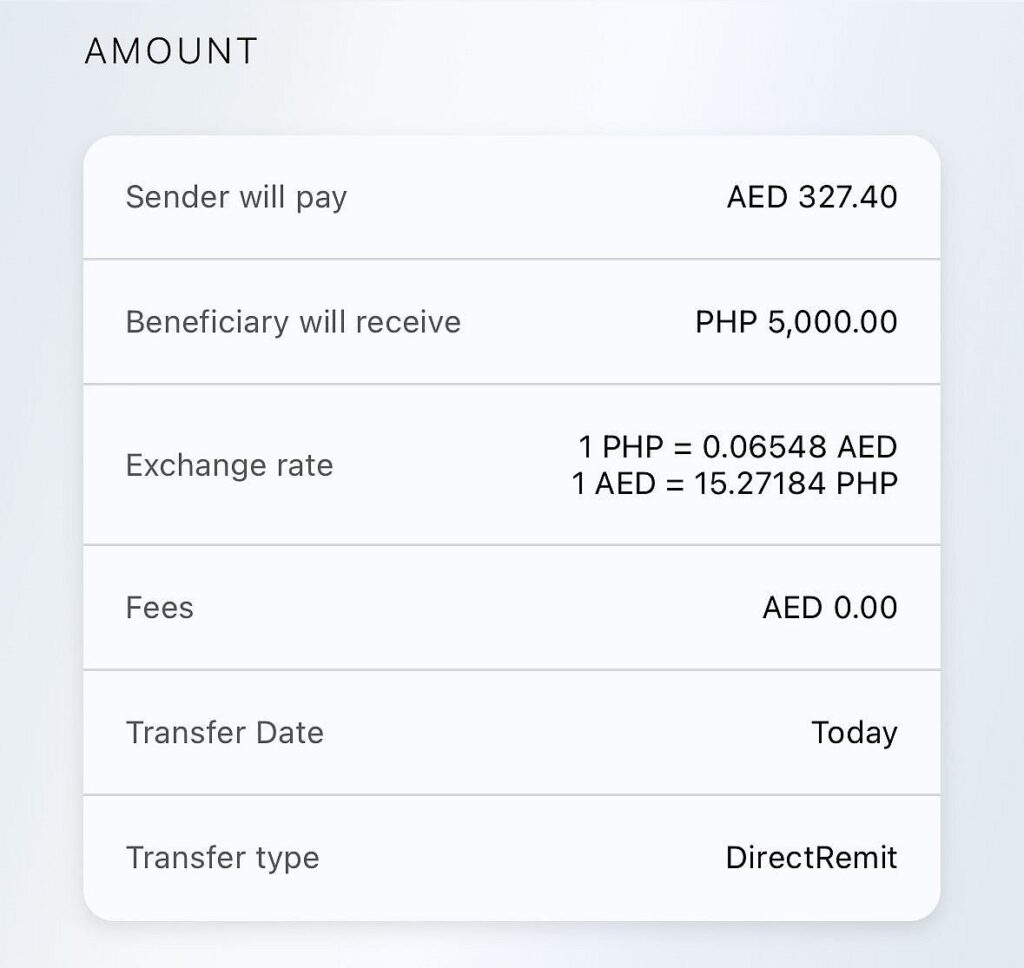Click the word type in Transfer type
The width and height of the screenshot is (1024, 968).
tap(286, 858)
